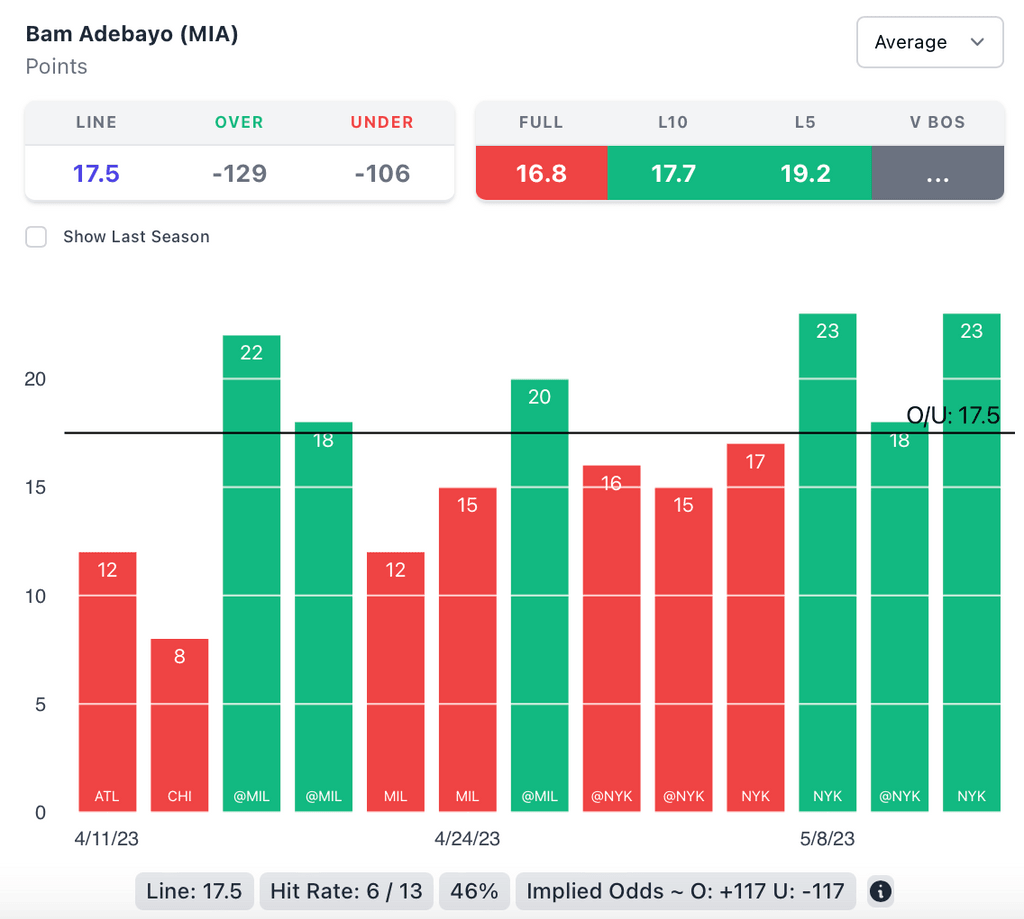Click the 5/8/23 date label
Viewport: 1024px width, 919px height.
click(x=827, y=839)
